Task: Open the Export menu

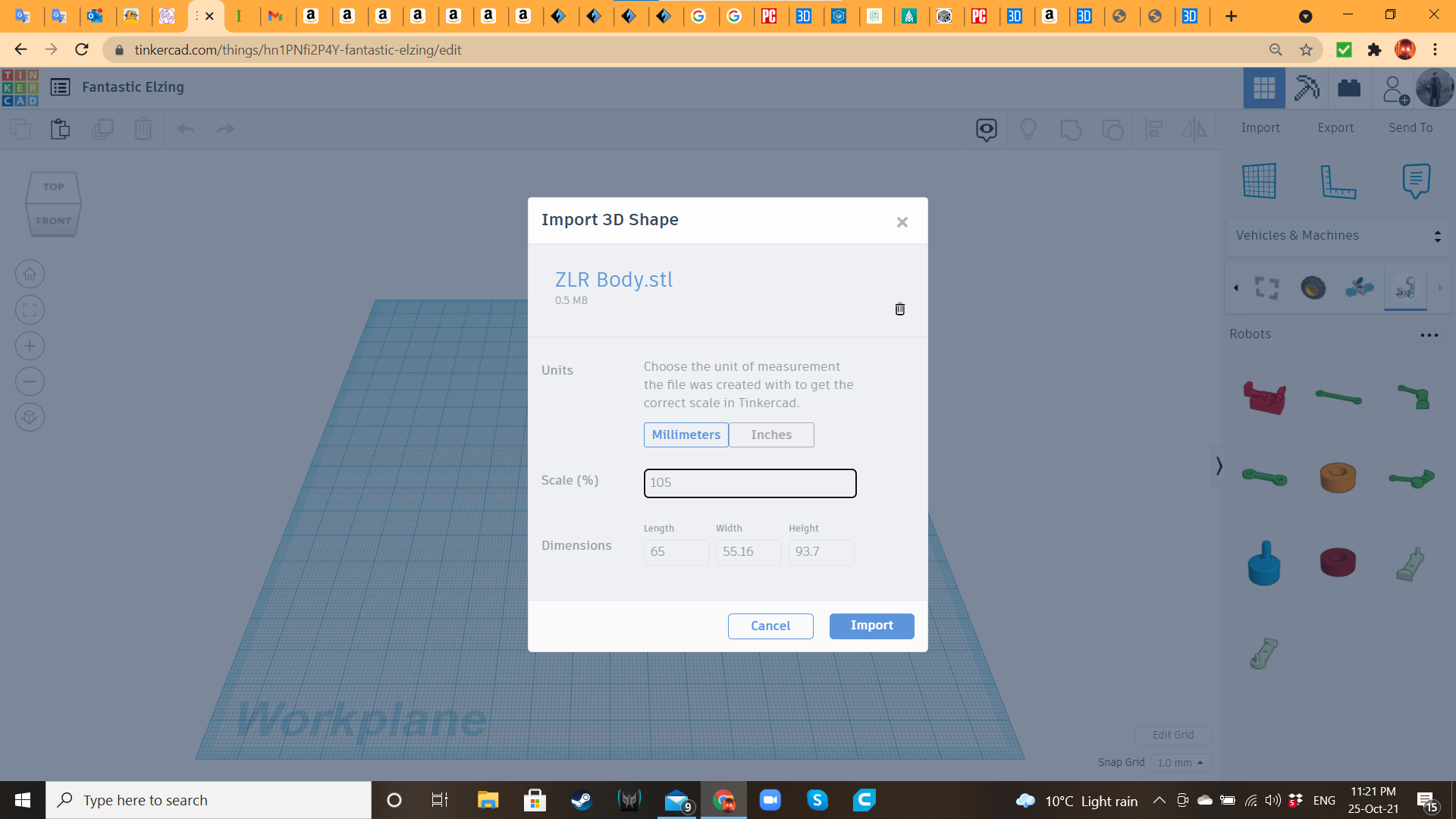Action: pyautogui.click(x=1335, y=128)
